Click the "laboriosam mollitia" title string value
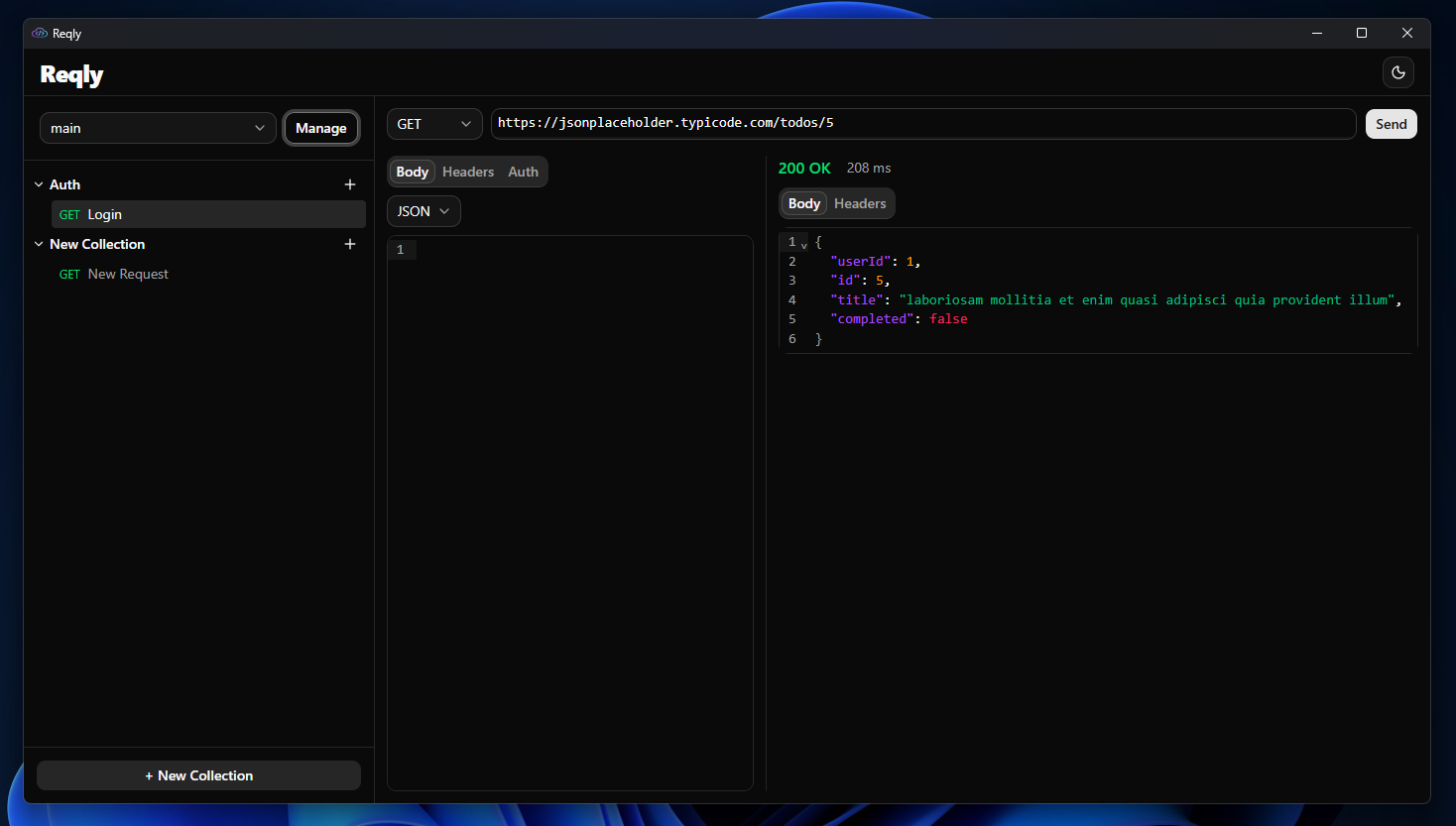 [x=1147, y=299]
